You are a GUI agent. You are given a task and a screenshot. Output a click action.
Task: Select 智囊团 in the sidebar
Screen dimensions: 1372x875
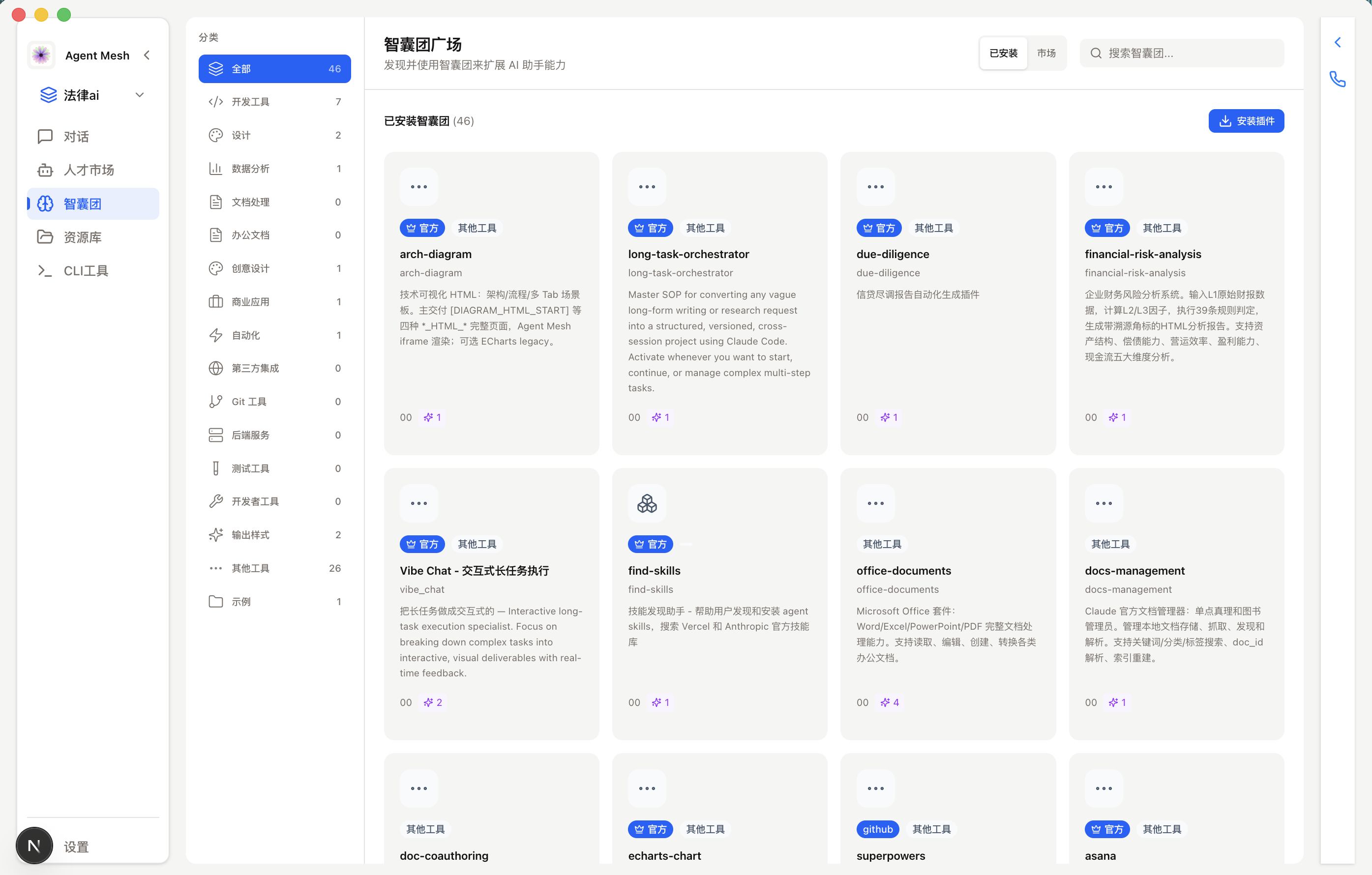93,204
